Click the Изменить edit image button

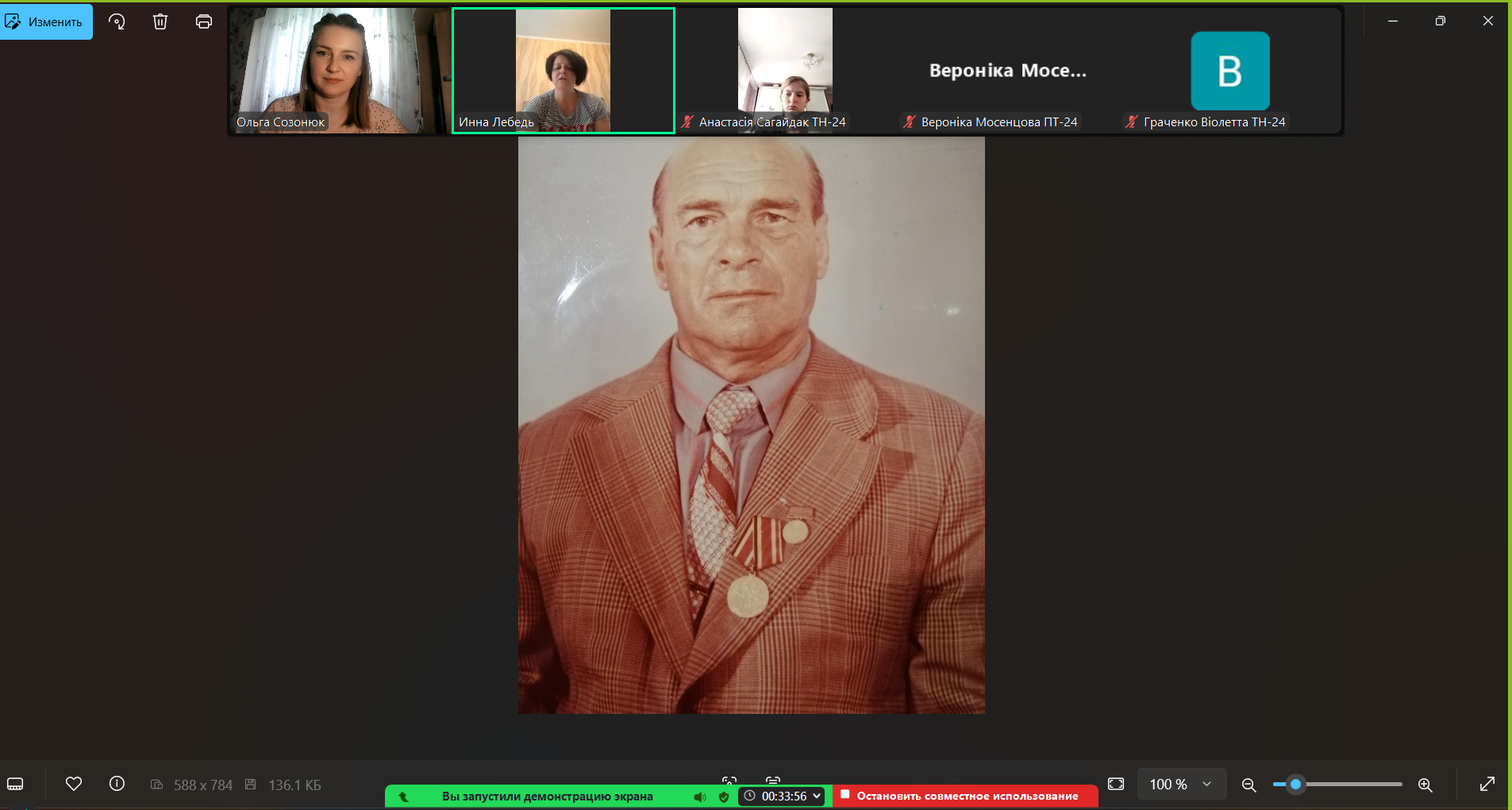tap(46, 21)
